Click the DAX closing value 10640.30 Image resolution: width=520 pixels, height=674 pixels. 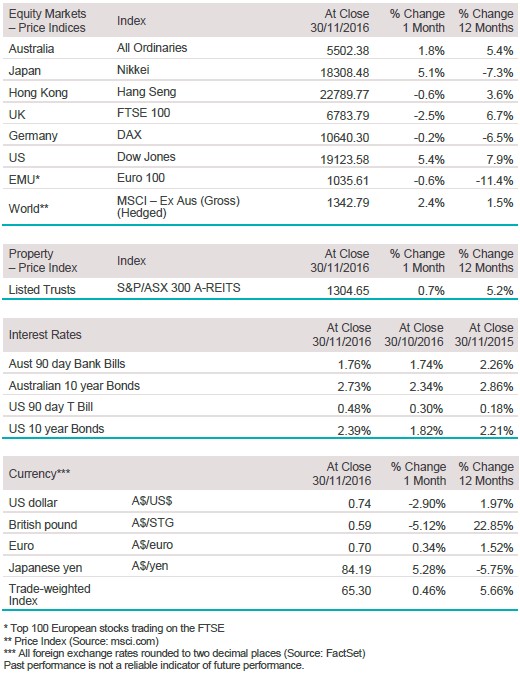pos(344,138)
